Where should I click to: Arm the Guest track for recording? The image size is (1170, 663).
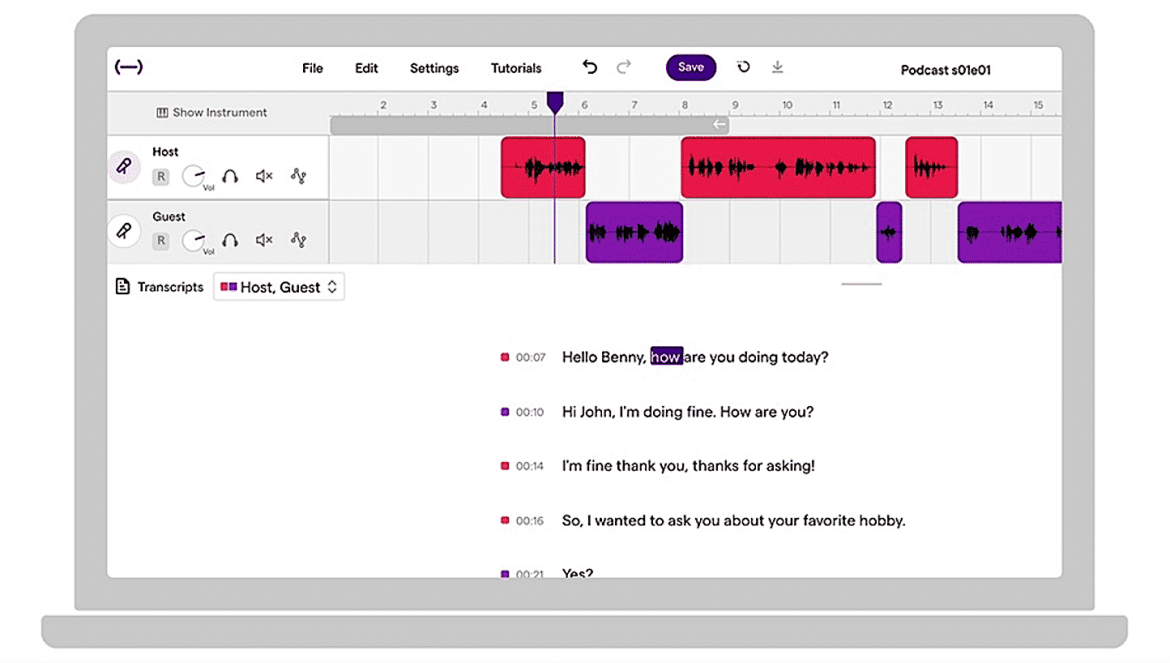click(160, 240)
